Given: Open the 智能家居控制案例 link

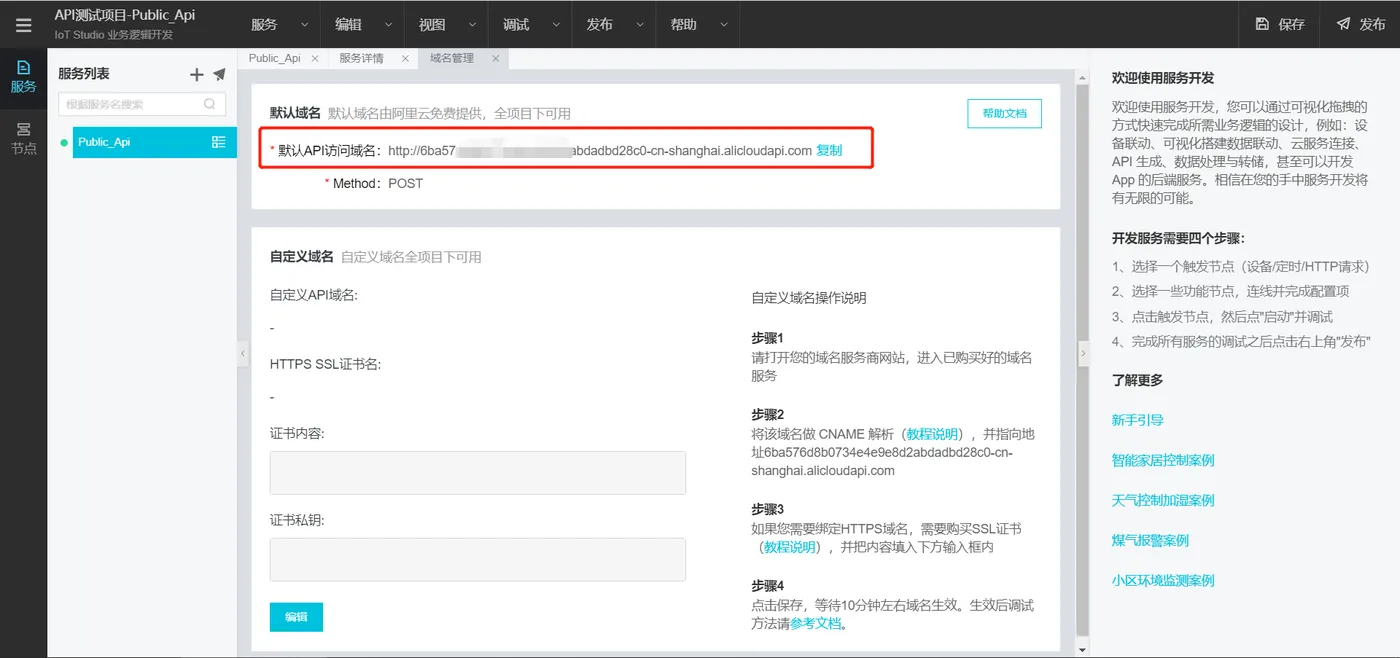Looking at the screenshot, I should tap(1163, 460).
